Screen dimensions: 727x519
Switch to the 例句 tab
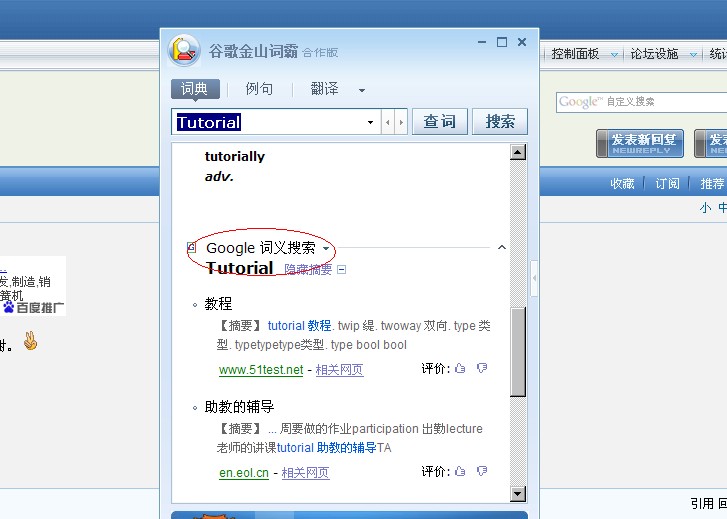259,89
